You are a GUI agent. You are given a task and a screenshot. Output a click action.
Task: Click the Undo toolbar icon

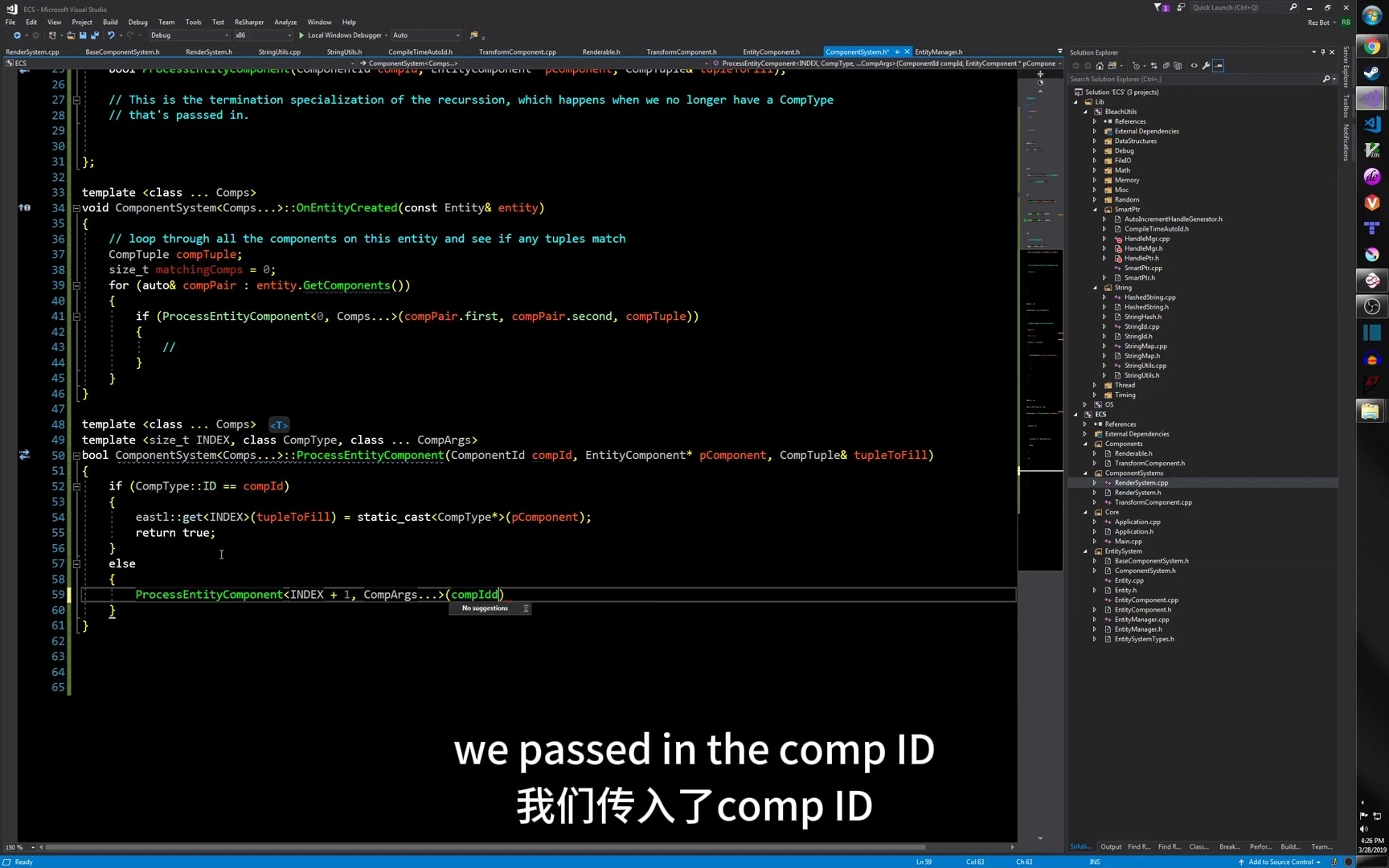coord(111,35)
